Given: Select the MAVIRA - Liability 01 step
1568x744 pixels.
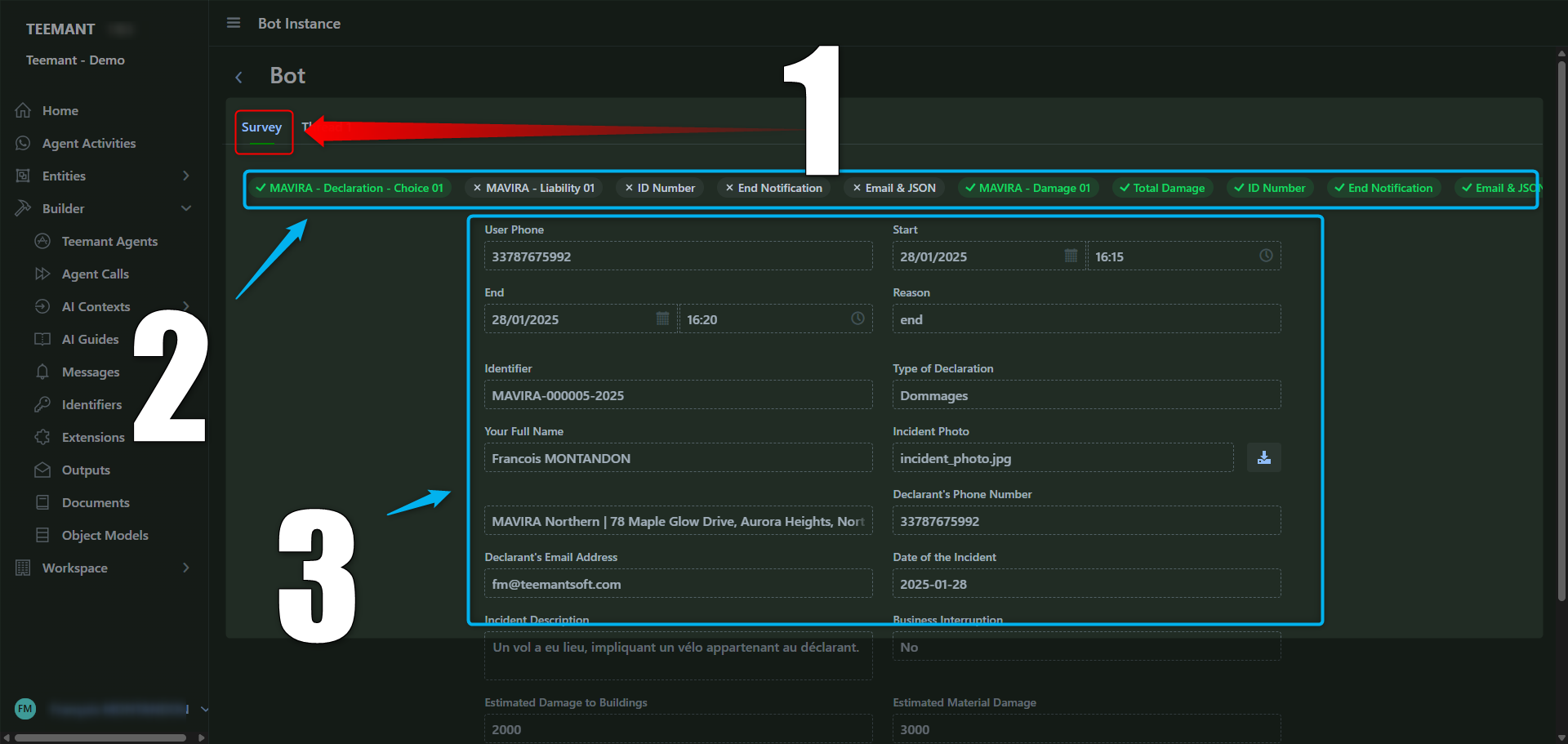Looking at the screenshot, I should point(534,189).
